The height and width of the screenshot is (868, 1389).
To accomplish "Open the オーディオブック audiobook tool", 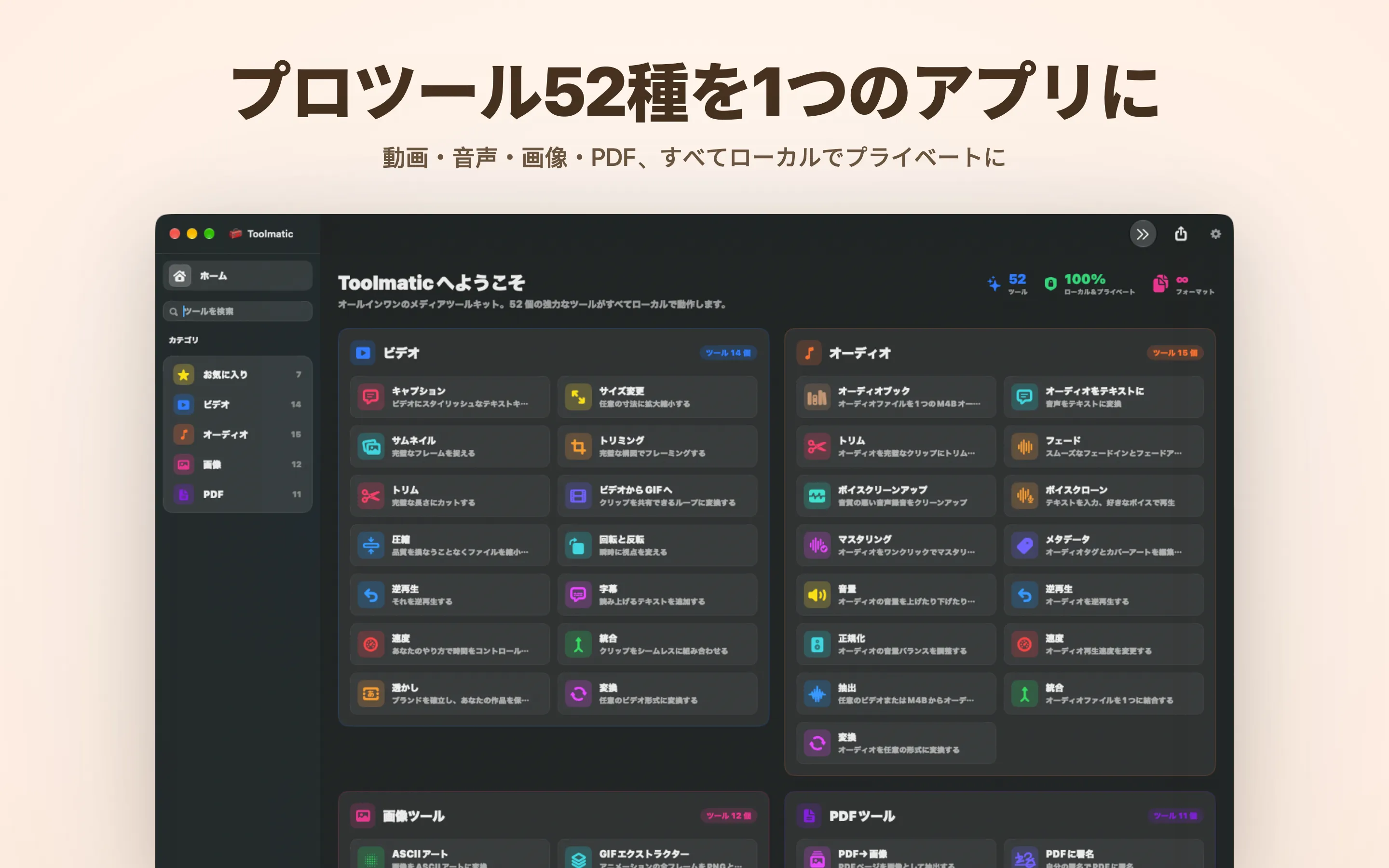I will [896, 397].
